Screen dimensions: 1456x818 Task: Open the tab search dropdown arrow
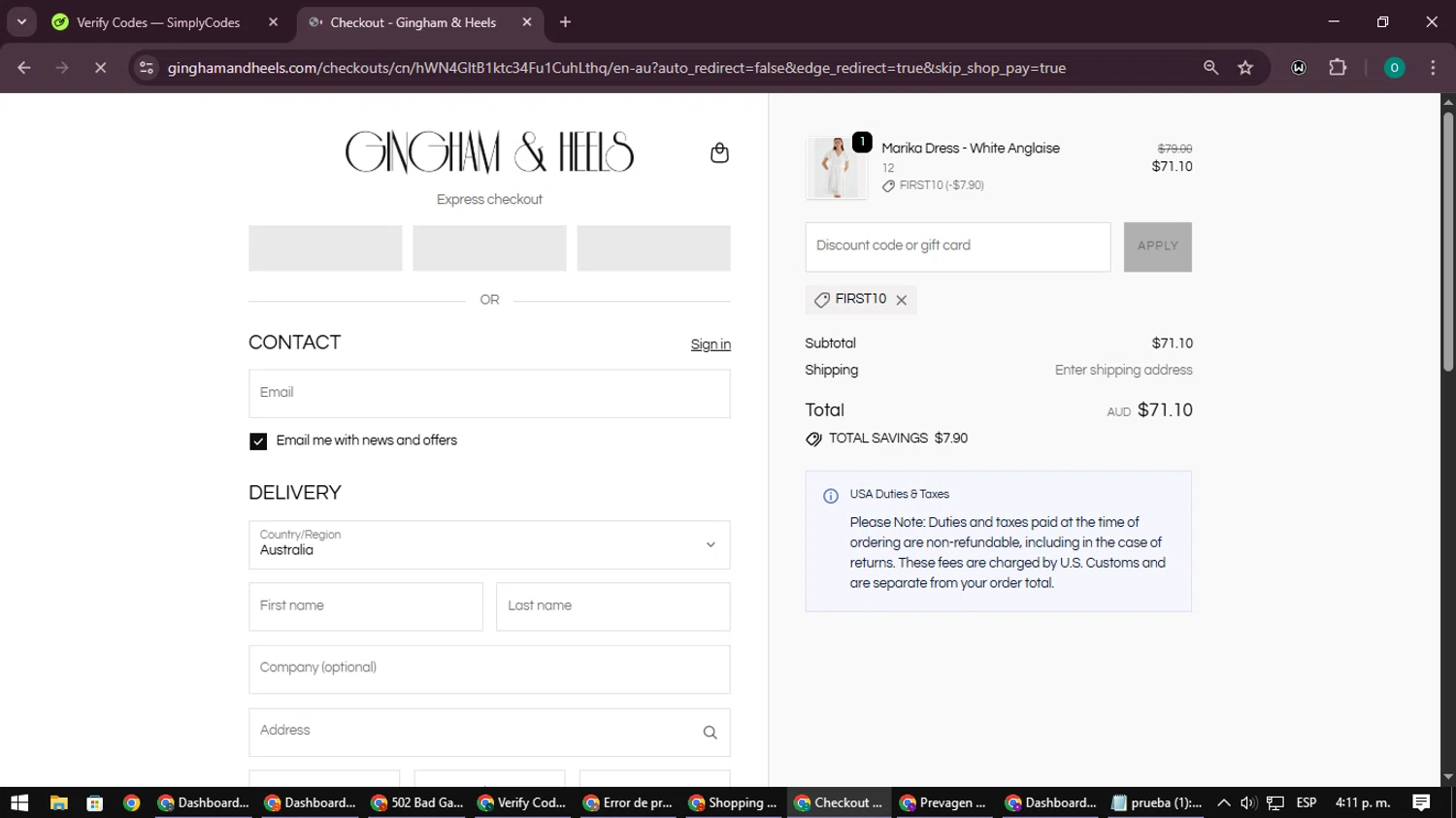[x=21, y=22]
